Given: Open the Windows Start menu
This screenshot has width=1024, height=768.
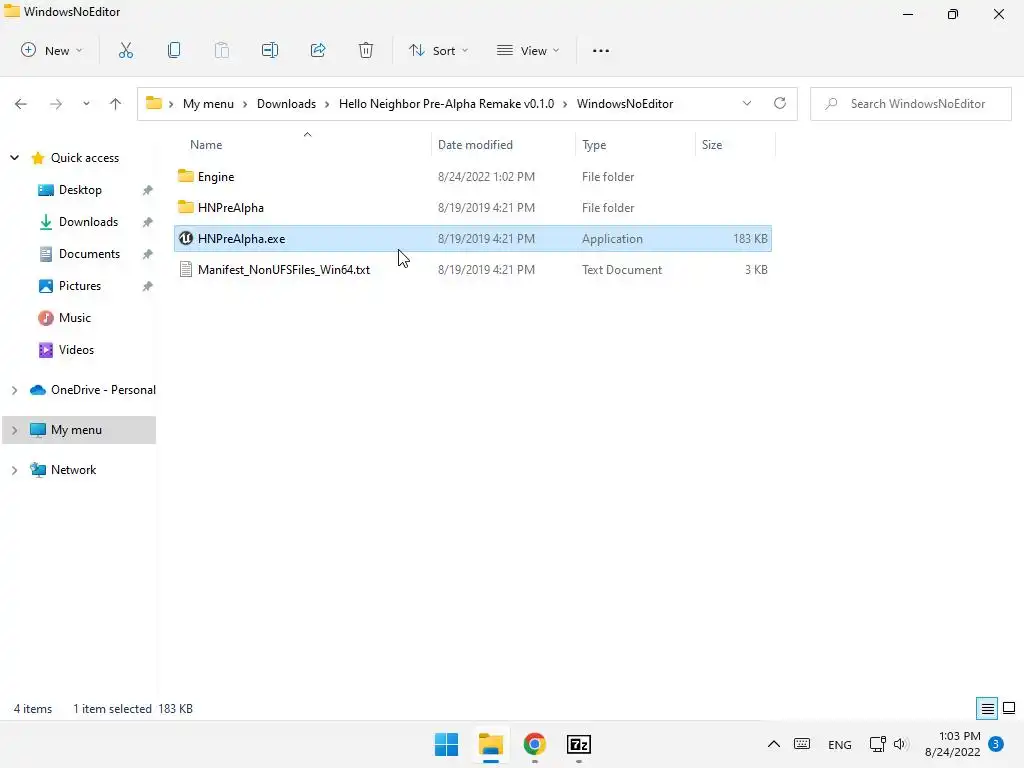Looking at the screenshot, I should click(x=447, y=744).
